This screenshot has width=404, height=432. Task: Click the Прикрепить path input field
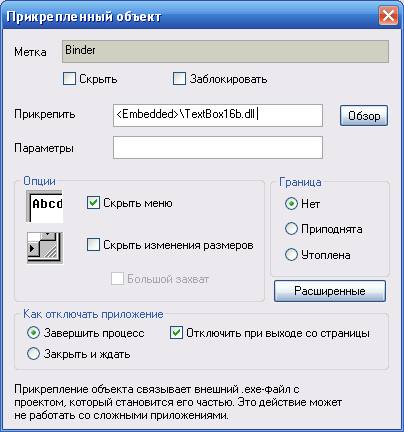pyautogui.click(x=218, y=115)
